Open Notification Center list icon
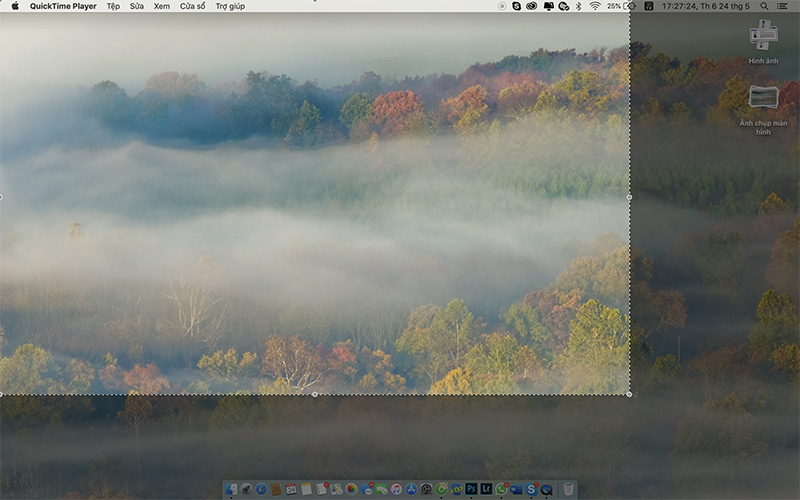This screenshot has width=800, height=500. click(782, 6)
